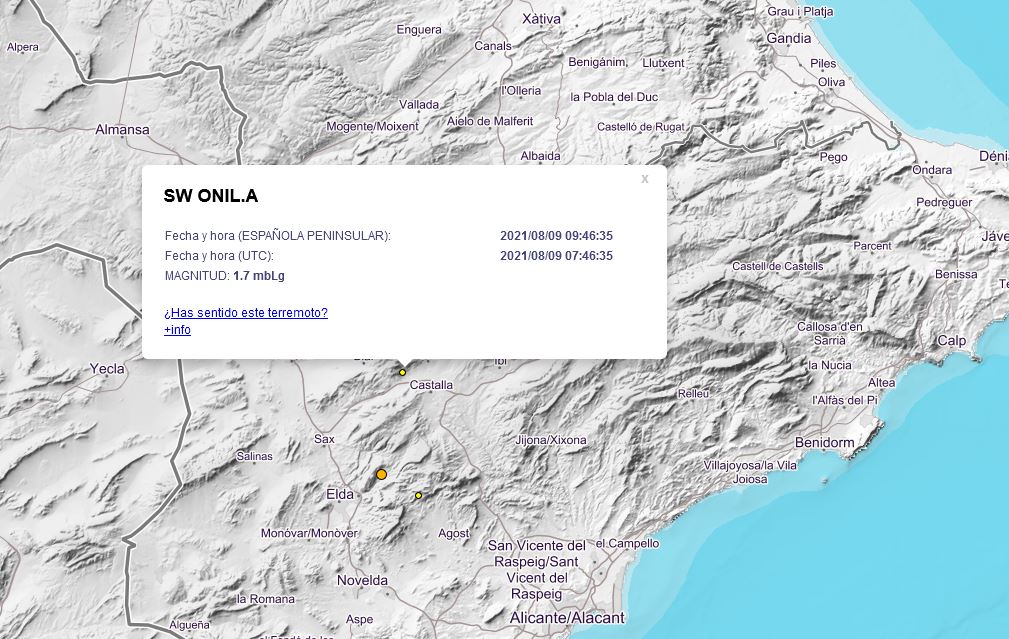Viewport: 1009px width, 639px height.
Task: Click the Salinas map label
Action: 254,456
